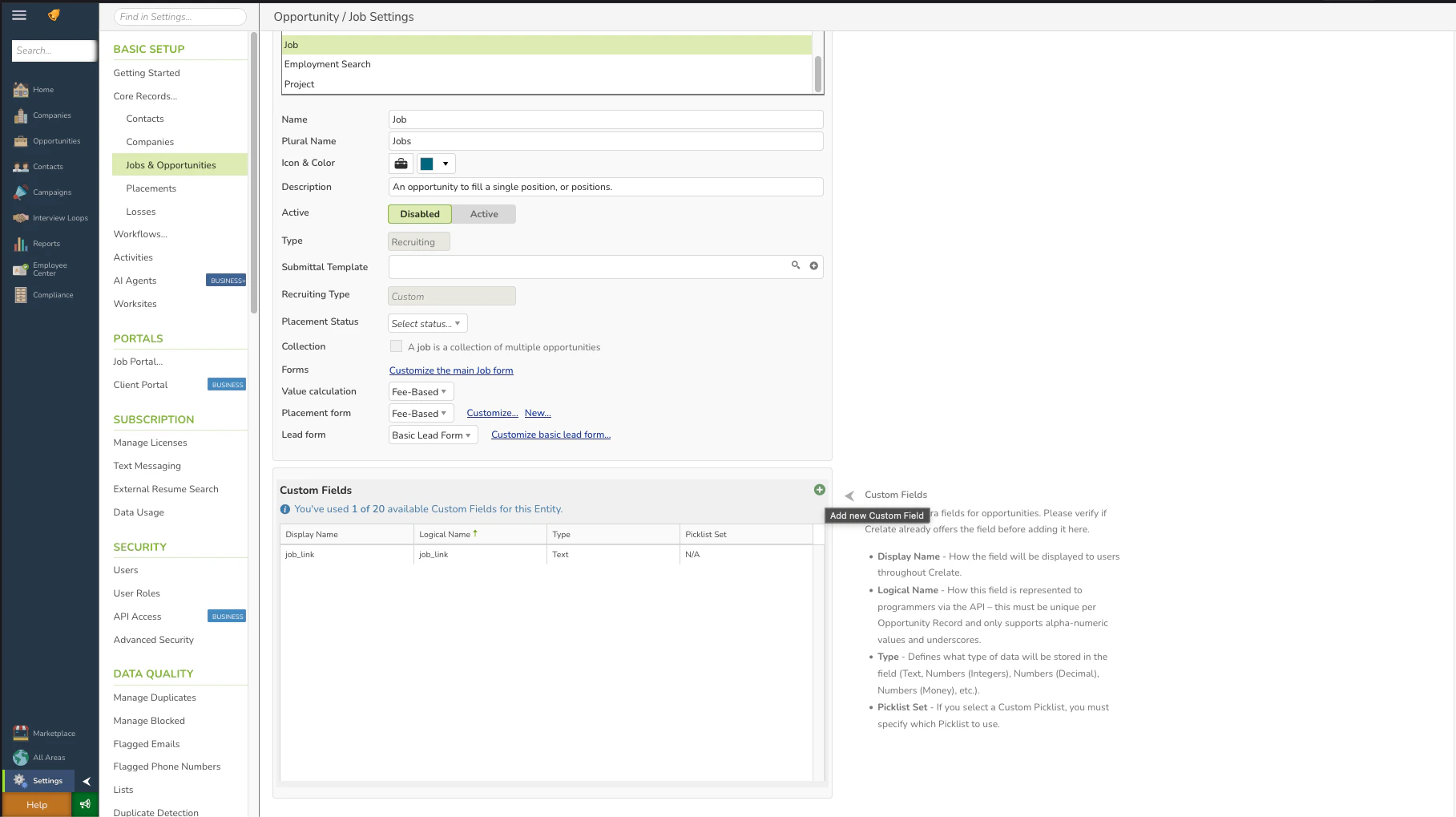This screenshot has height=817, width=1456.
Task: Keep the Job entity Disabled
Action: 419,213
